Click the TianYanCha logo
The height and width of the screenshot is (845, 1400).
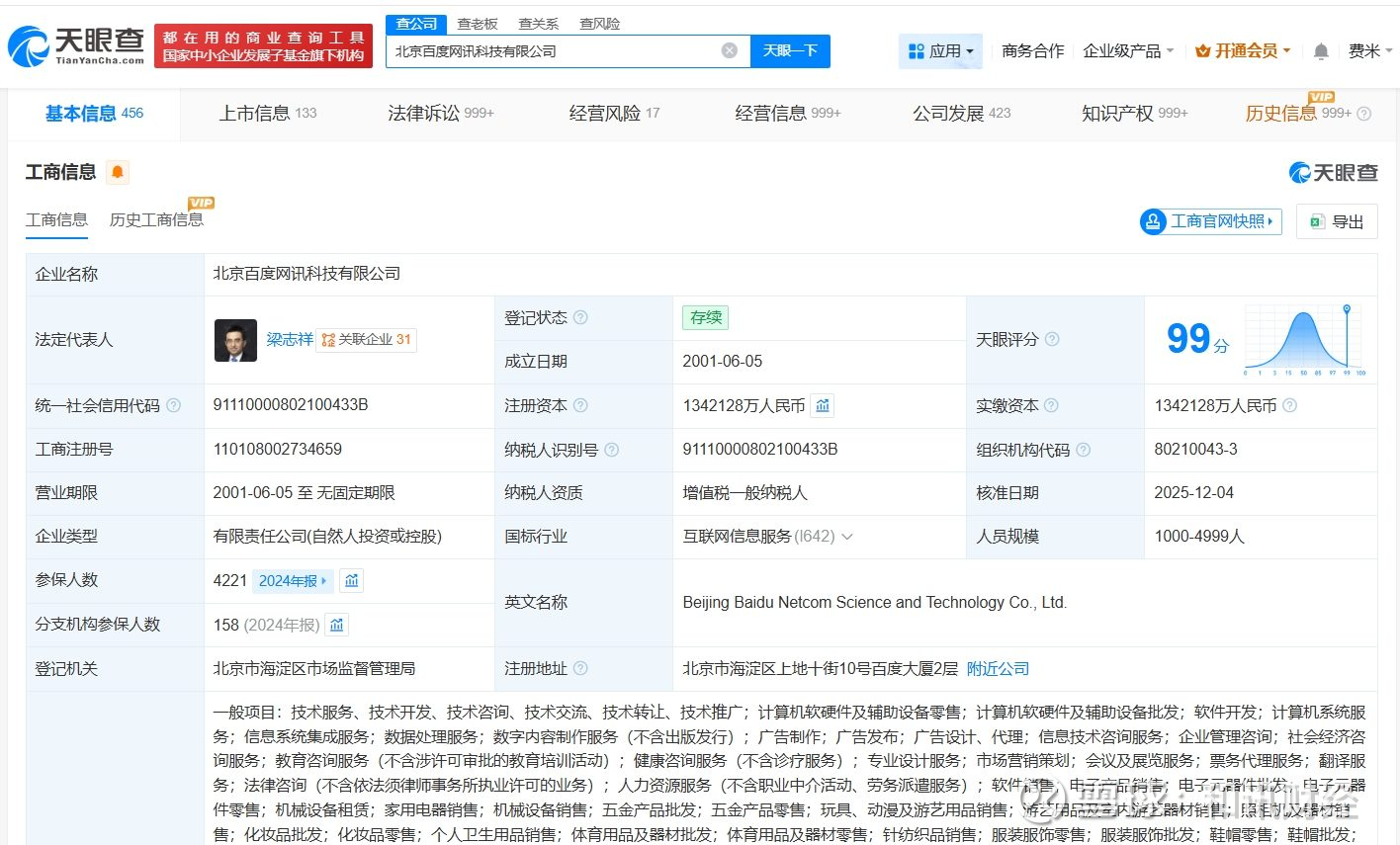76,45
